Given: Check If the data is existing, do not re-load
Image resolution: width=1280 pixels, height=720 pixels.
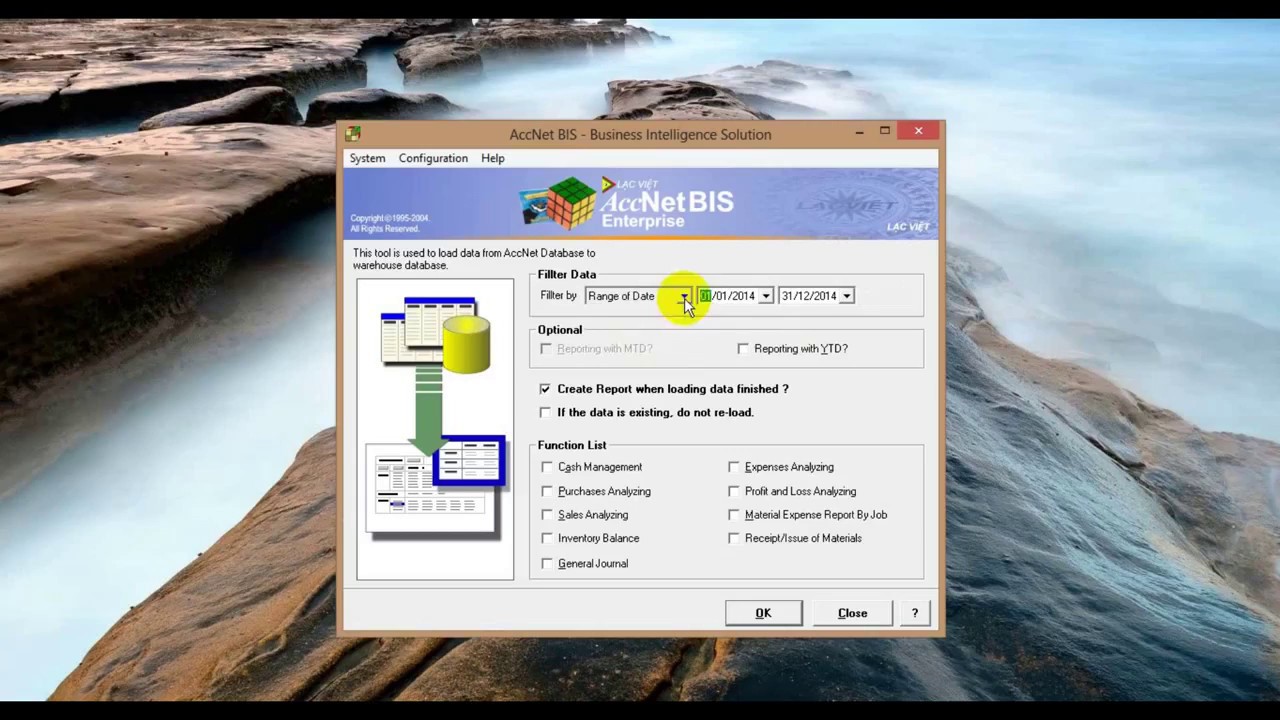Looking at the screenshot, I should click(x=545, y=412).
